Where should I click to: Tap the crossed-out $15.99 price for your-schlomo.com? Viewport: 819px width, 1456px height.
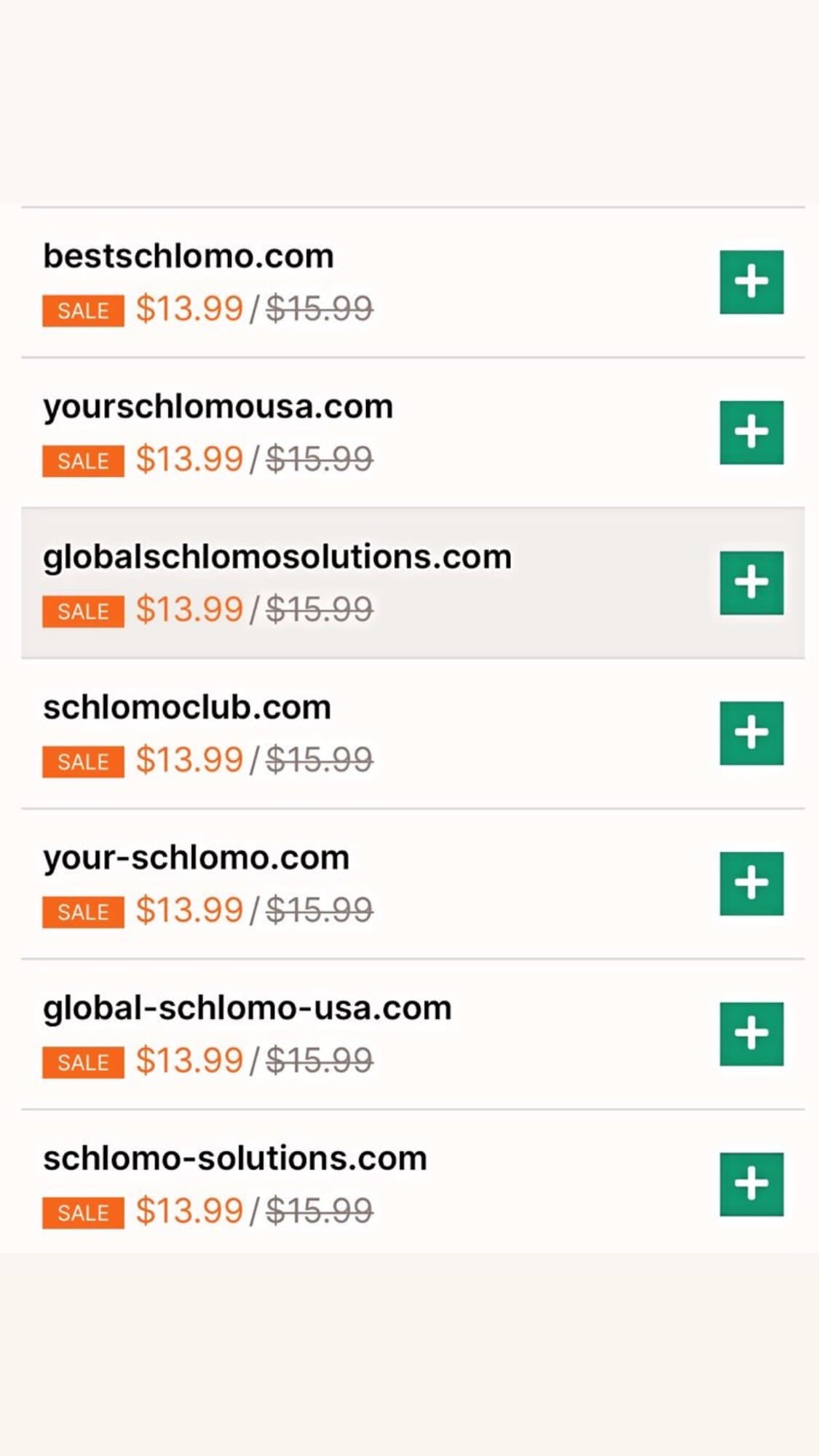pos(320,910)
